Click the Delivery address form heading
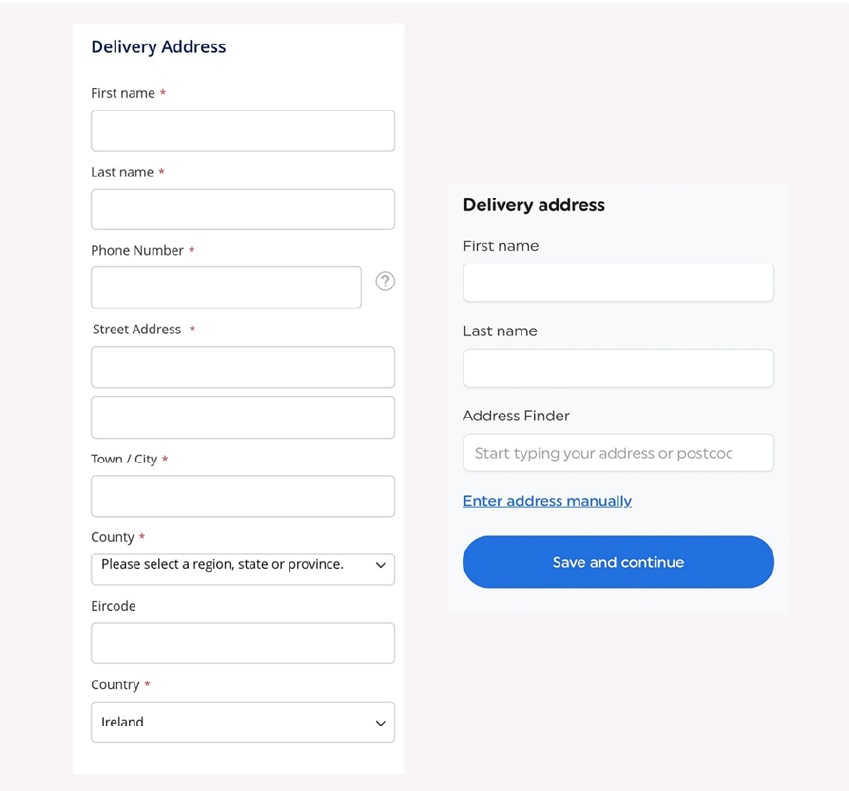 (x=533, y=205)
